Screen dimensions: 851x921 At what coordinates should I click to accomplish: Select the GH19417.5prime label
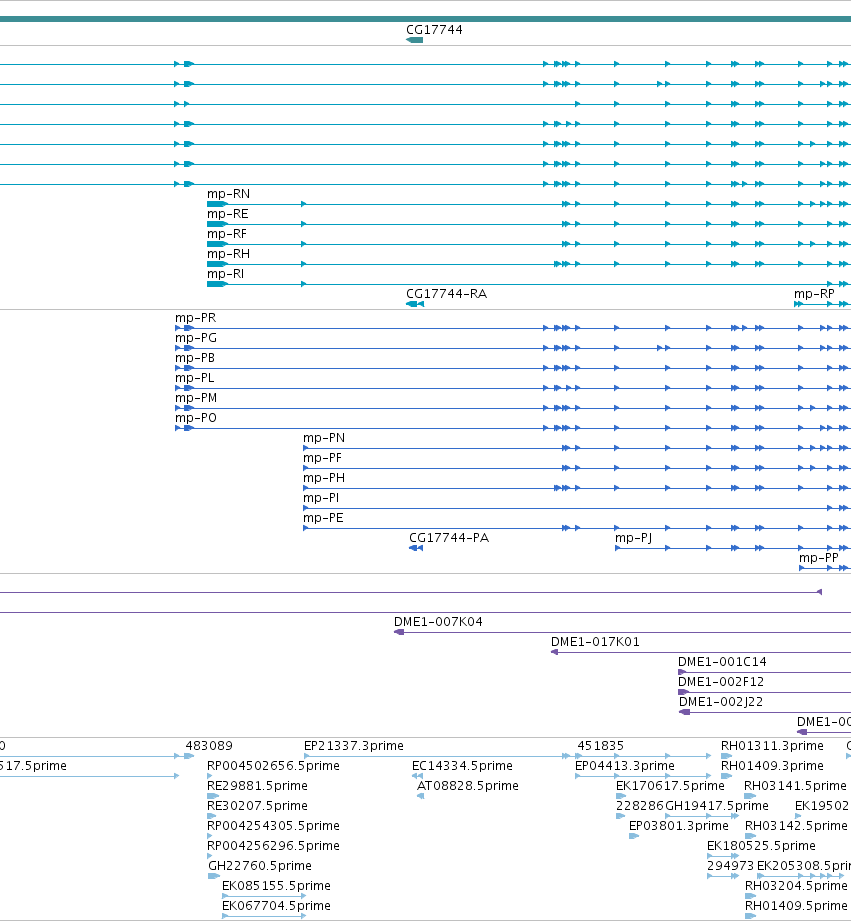coord(717,805)
